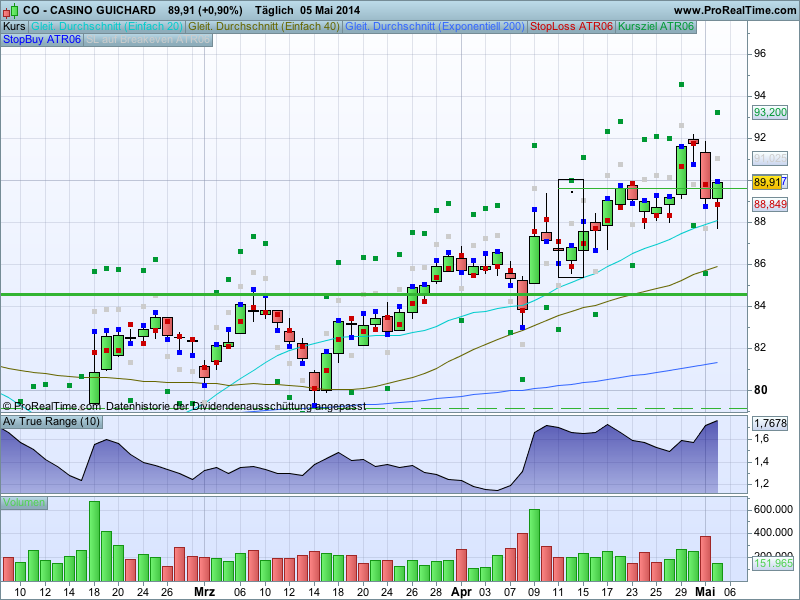Click the StopLoss ATR06 indicator label
800x600 pixels.
[x=571, y=27]
